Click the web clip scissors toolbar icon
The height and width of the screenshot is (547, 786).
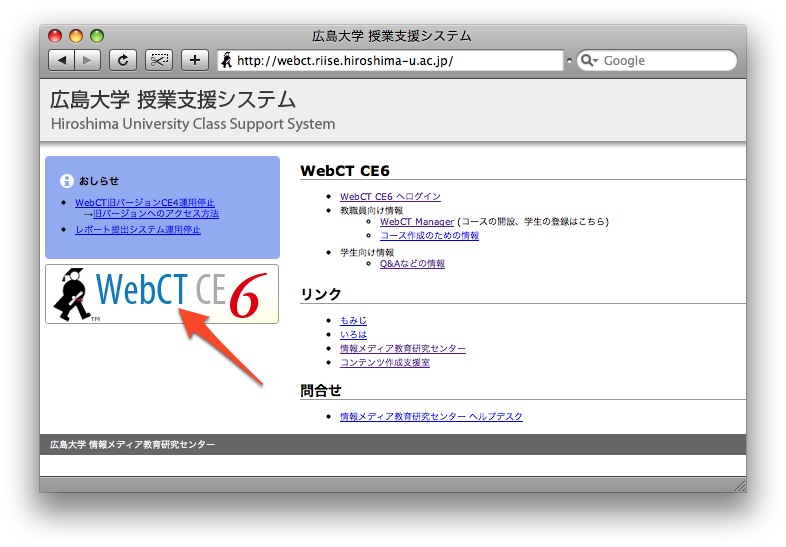click(x=159, y=61)
